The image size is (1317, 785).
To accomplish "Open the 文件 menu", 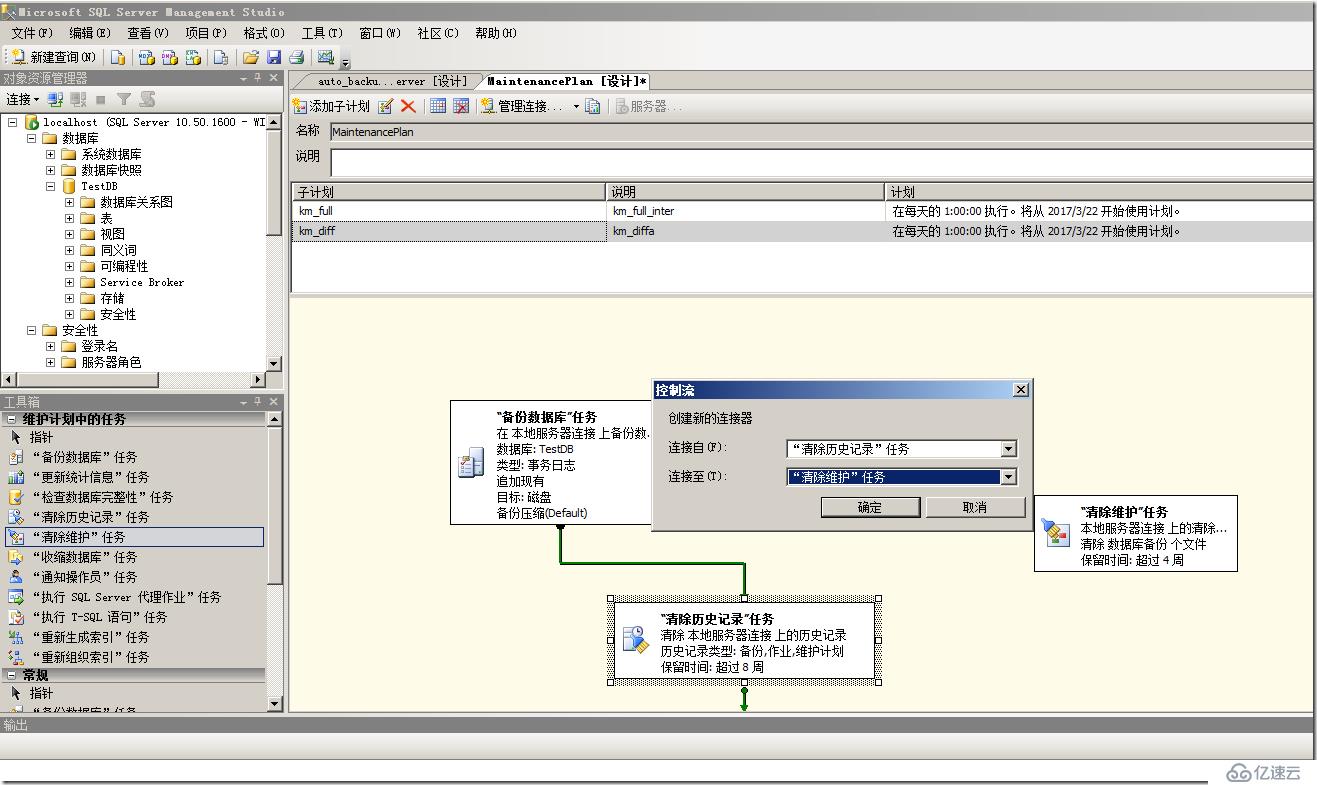I will click(x=31, y=33).
